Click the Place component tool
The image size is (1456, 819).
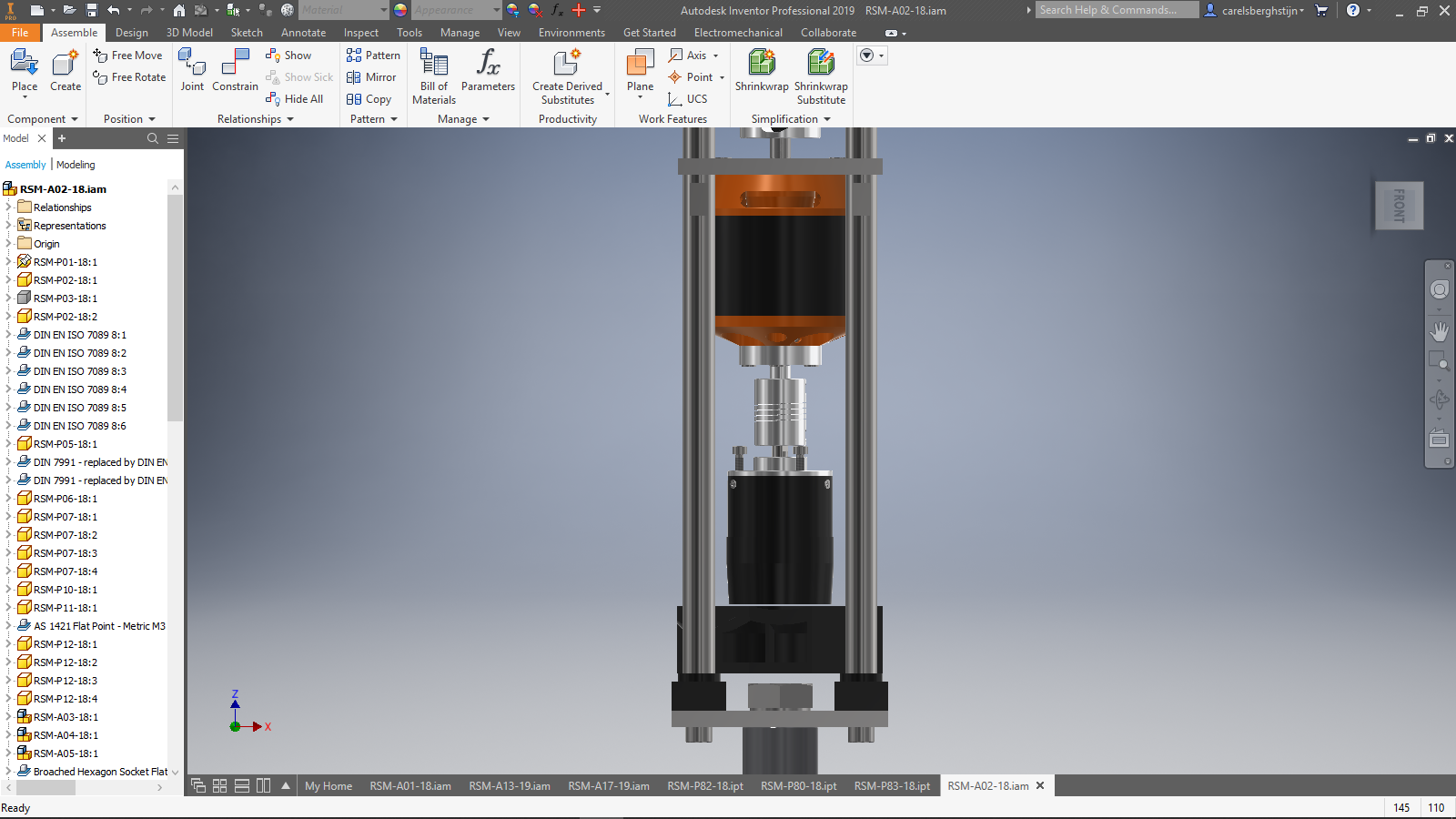pyautogui.click(x=25, y=72)
